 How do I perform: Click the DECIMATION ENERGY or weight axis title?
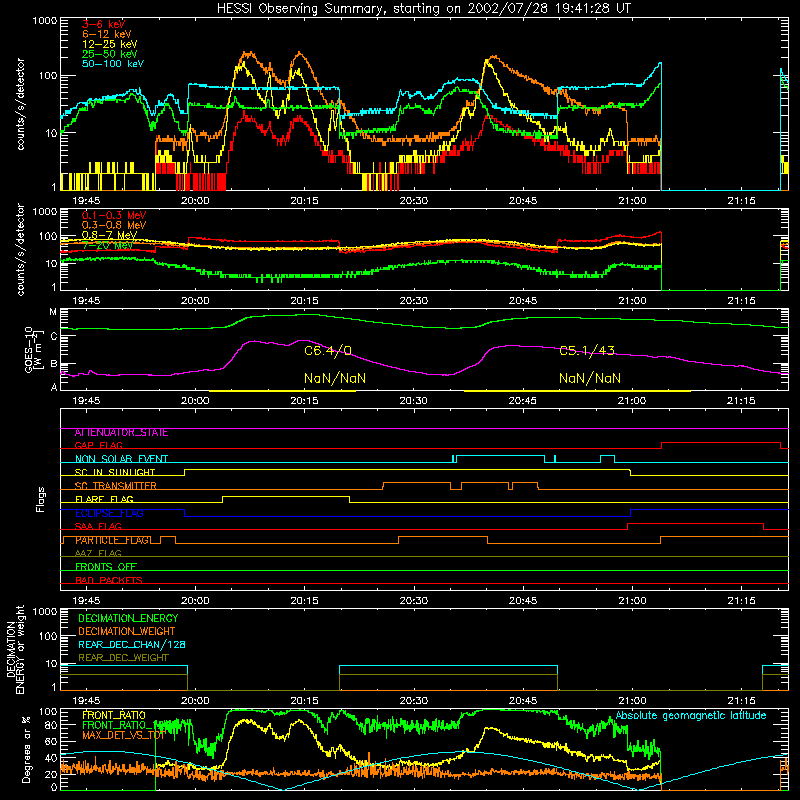15,649
